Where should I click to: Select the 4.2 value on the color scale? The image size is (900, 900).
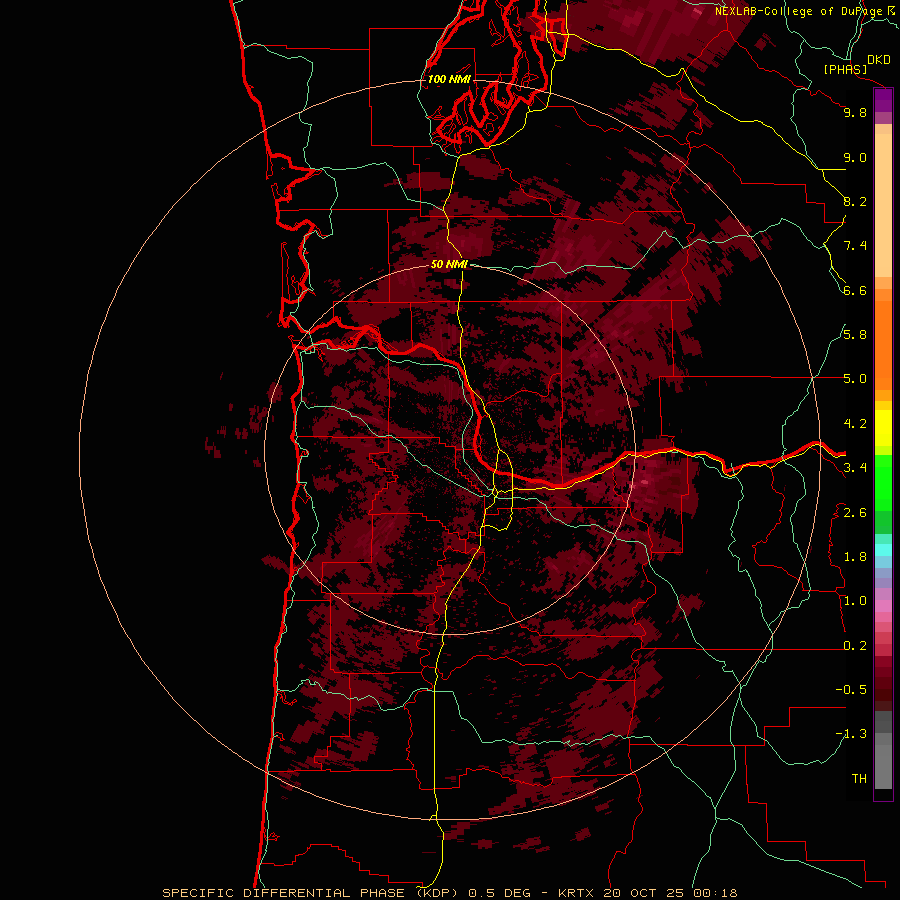pos(855,424)
